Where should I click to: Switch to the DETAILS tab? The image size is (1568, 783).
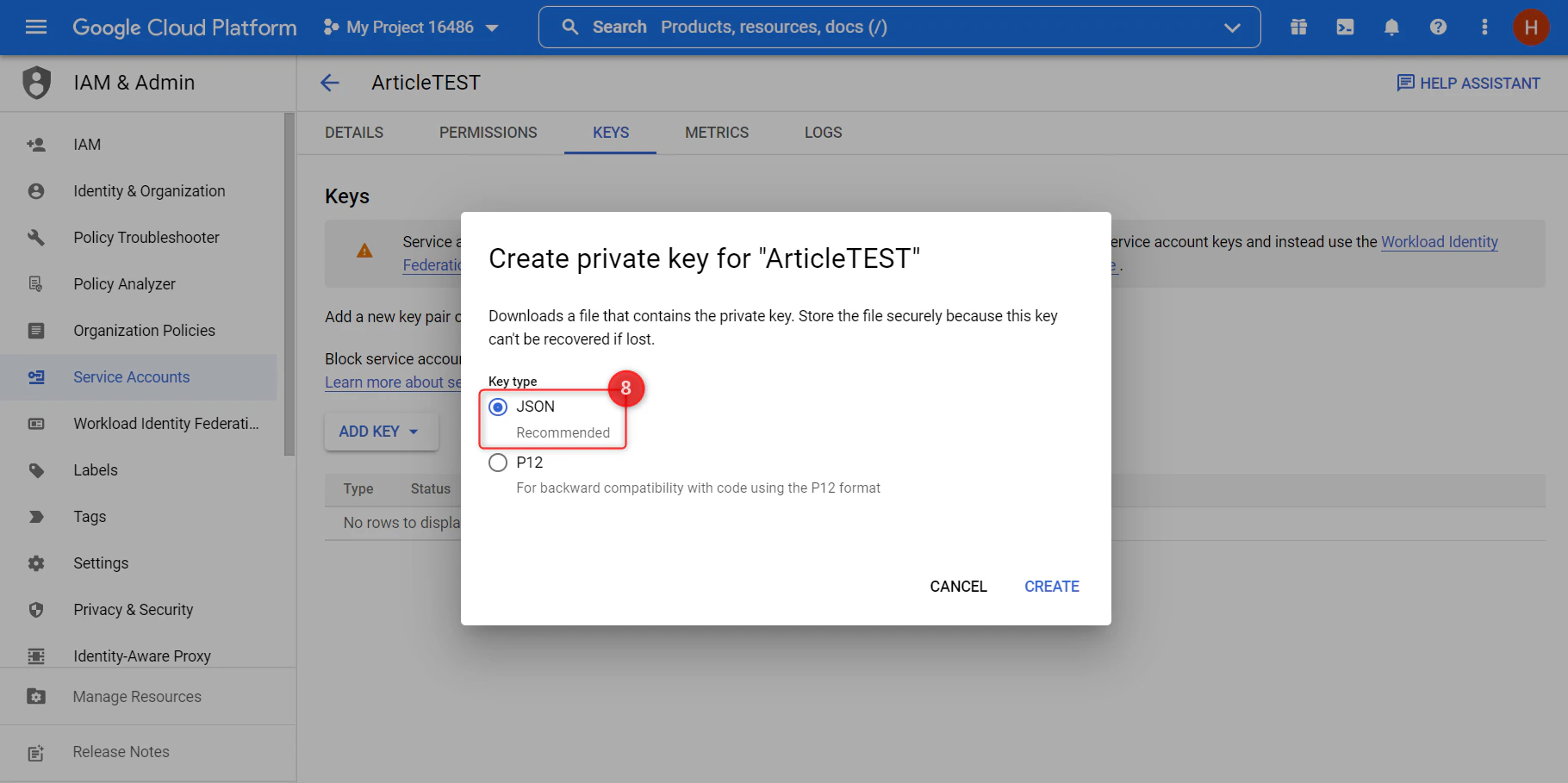tap(354, 133)
